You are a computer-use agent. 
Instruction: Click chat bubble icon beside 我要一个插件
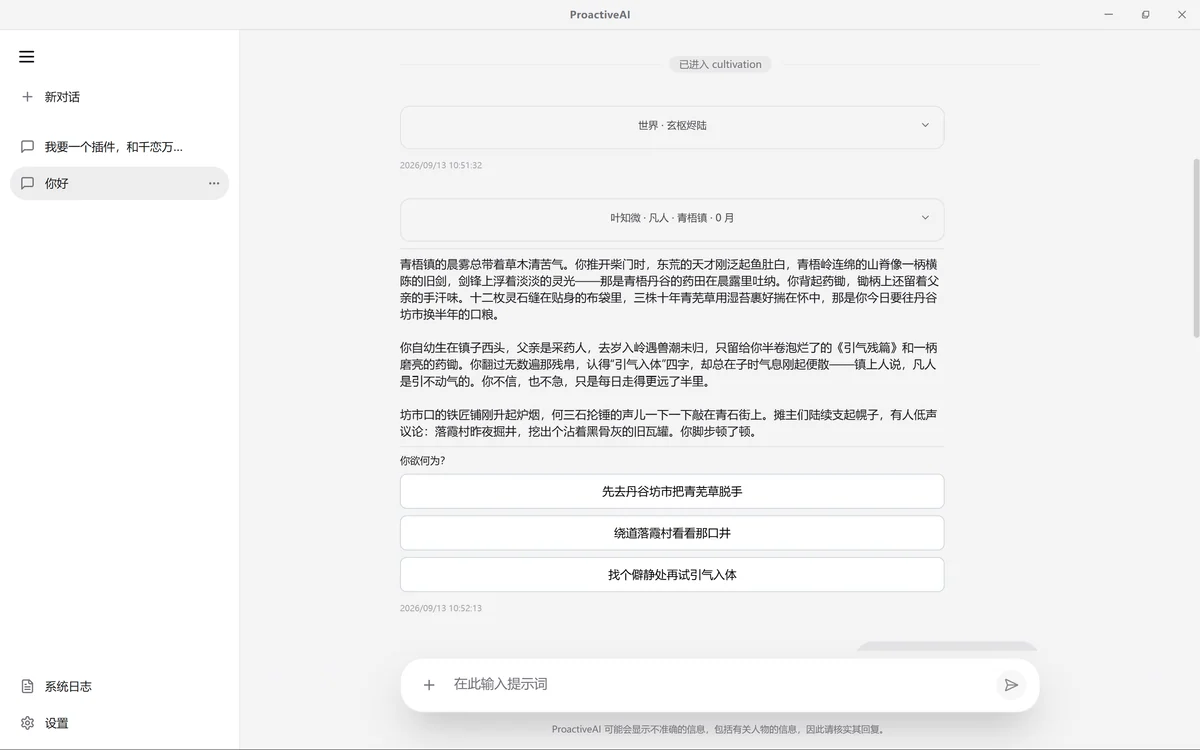27,147
